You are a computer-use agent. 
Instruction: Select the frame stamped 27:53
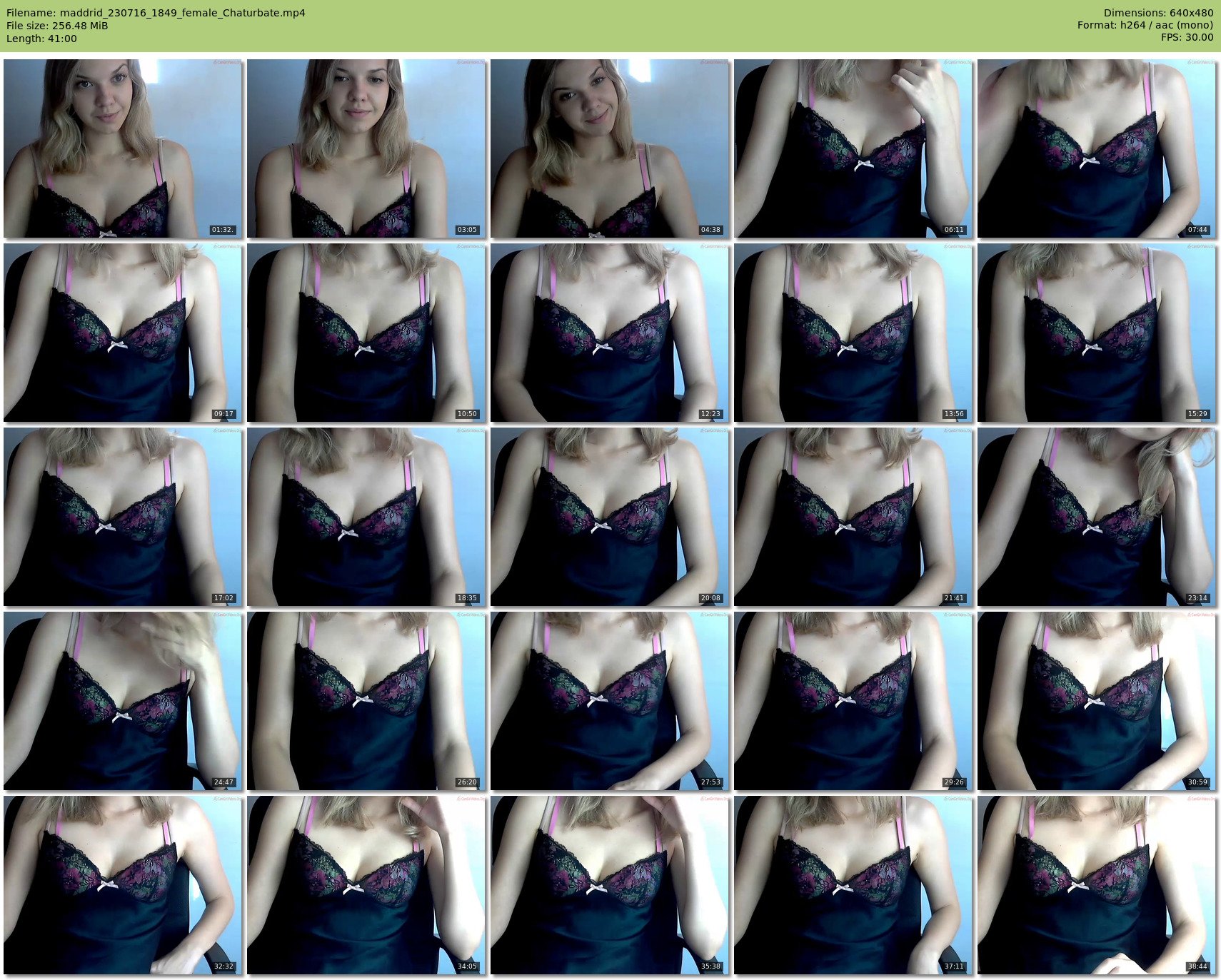610,701
